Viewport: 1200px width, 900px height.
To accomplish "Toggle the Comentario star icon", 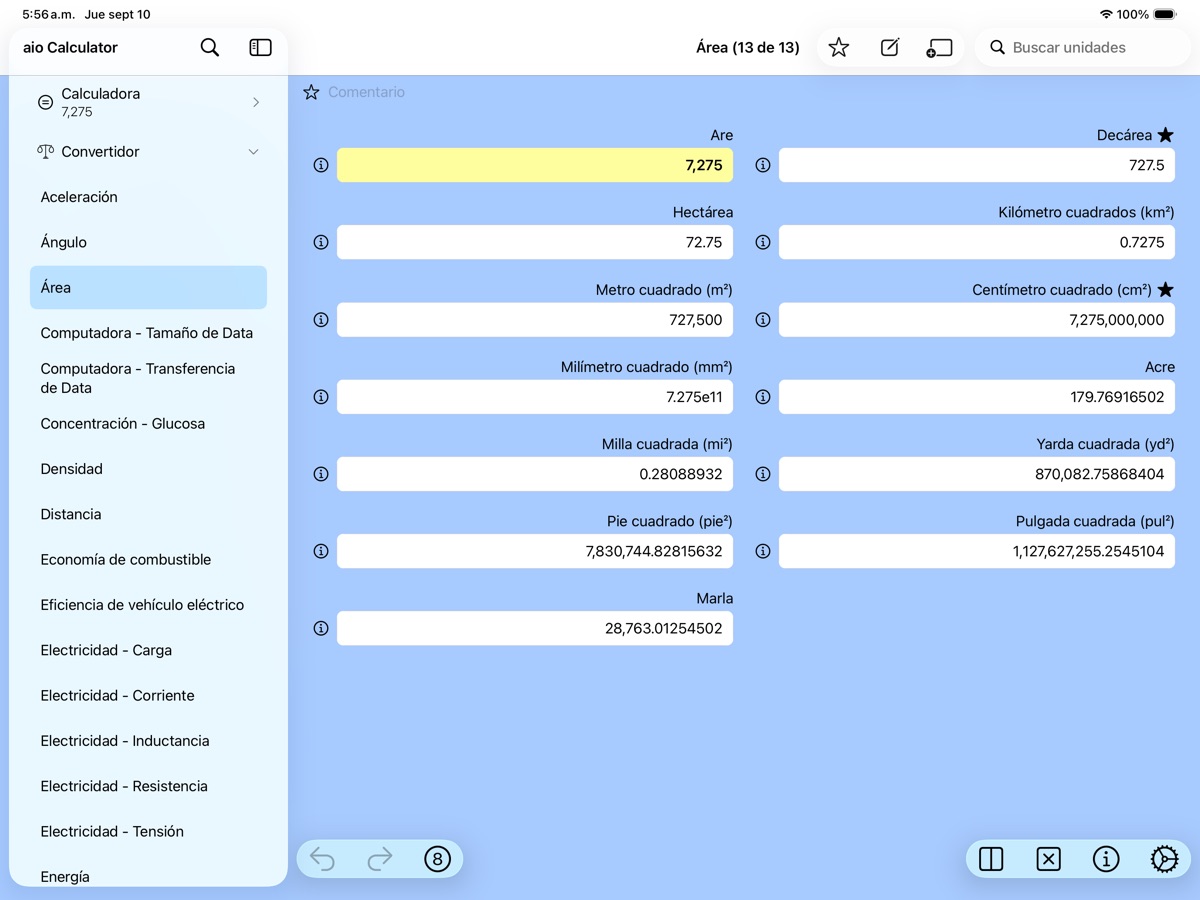I will coord(311,92).
